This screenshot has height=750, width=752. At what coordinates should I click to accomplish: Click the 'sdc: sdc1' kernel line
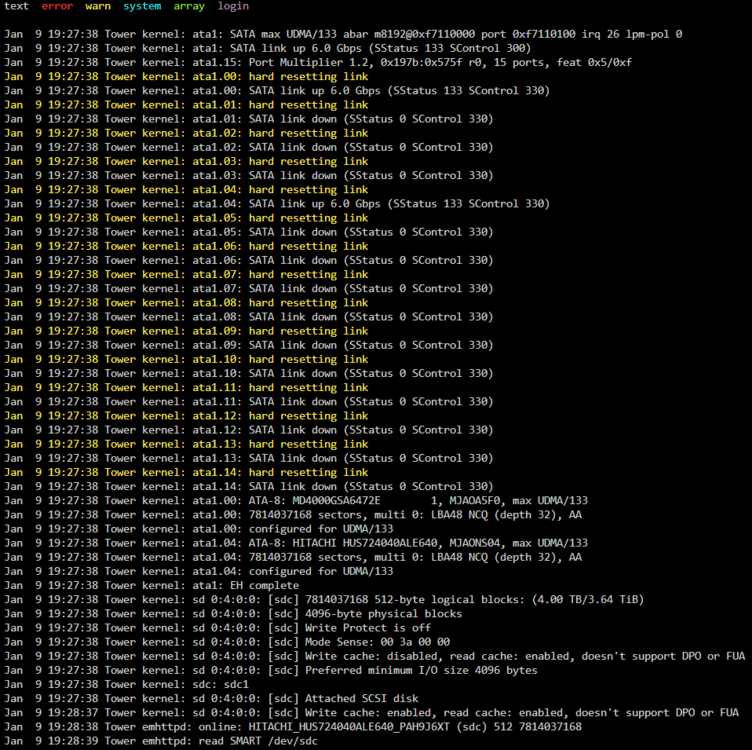click(126, 685)
